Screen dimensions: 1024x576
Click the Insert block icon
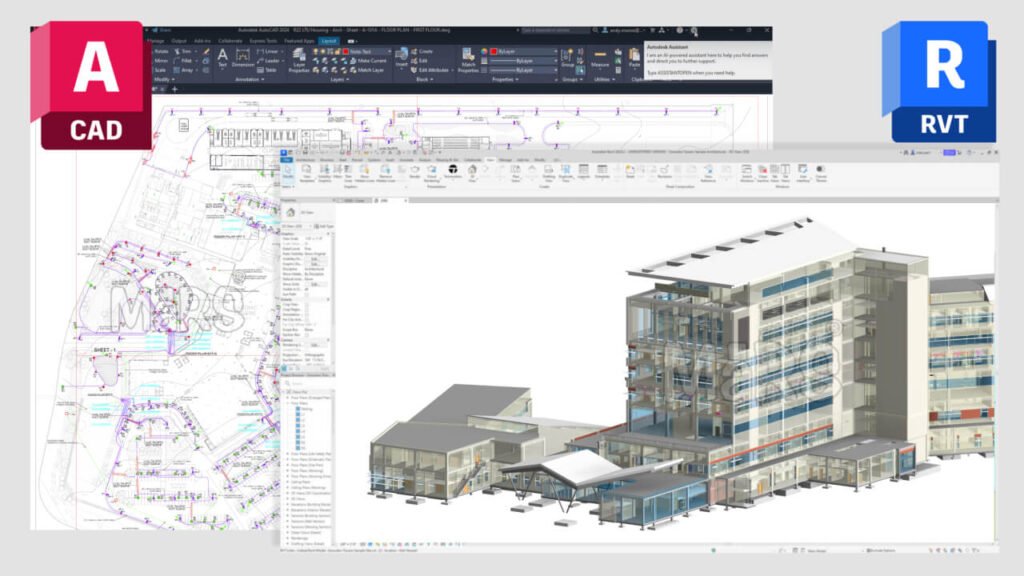pos(400,57)
